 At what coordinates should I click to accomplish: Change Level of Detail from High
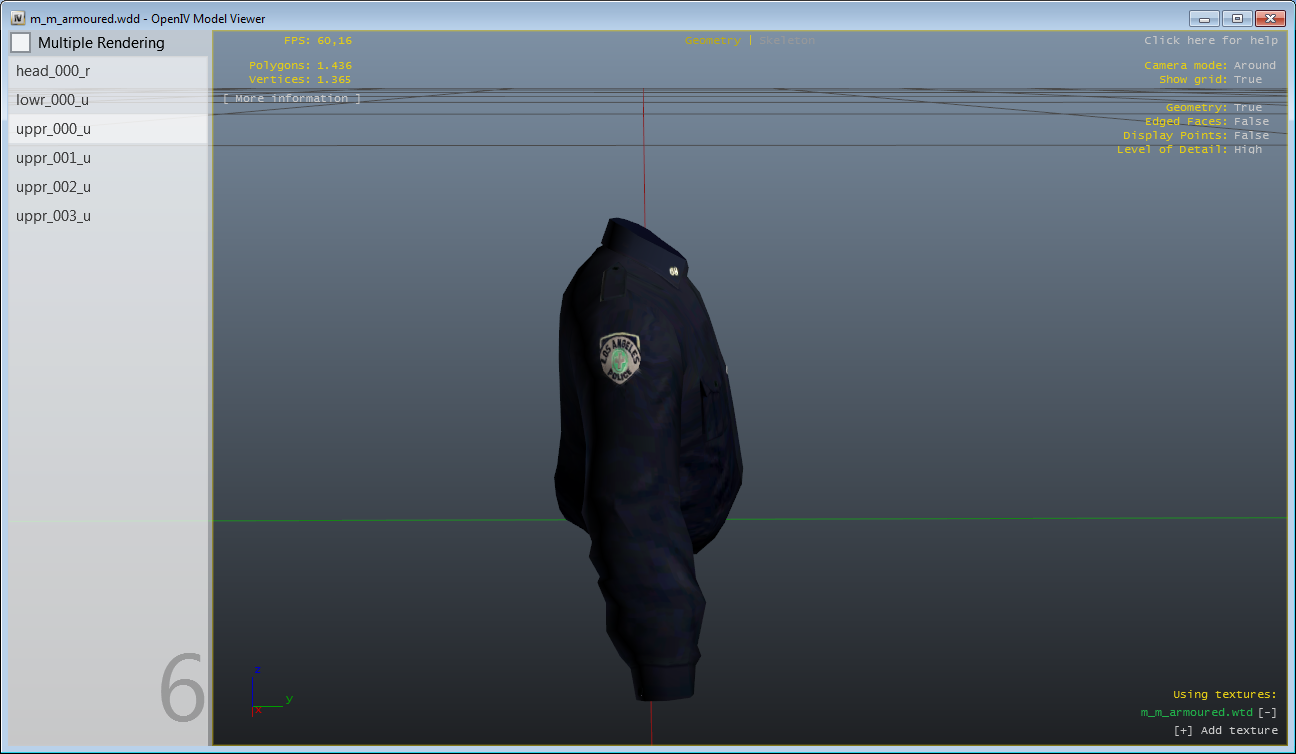[1247, 150]
